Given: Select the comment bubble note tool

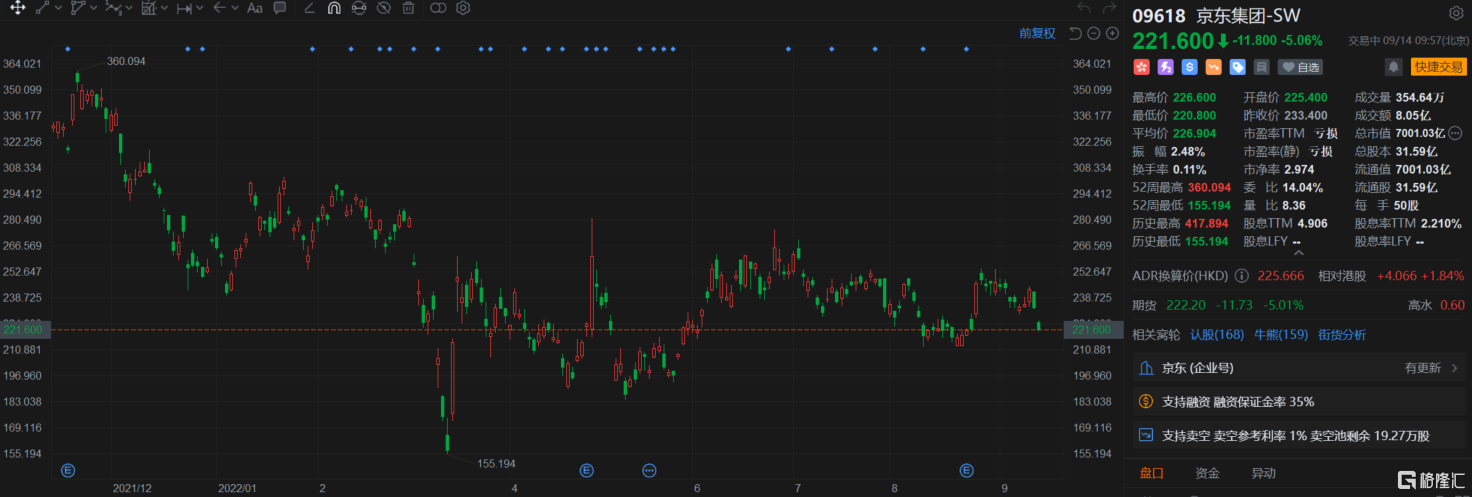Looking at the screenshot, I should (280, 8).
